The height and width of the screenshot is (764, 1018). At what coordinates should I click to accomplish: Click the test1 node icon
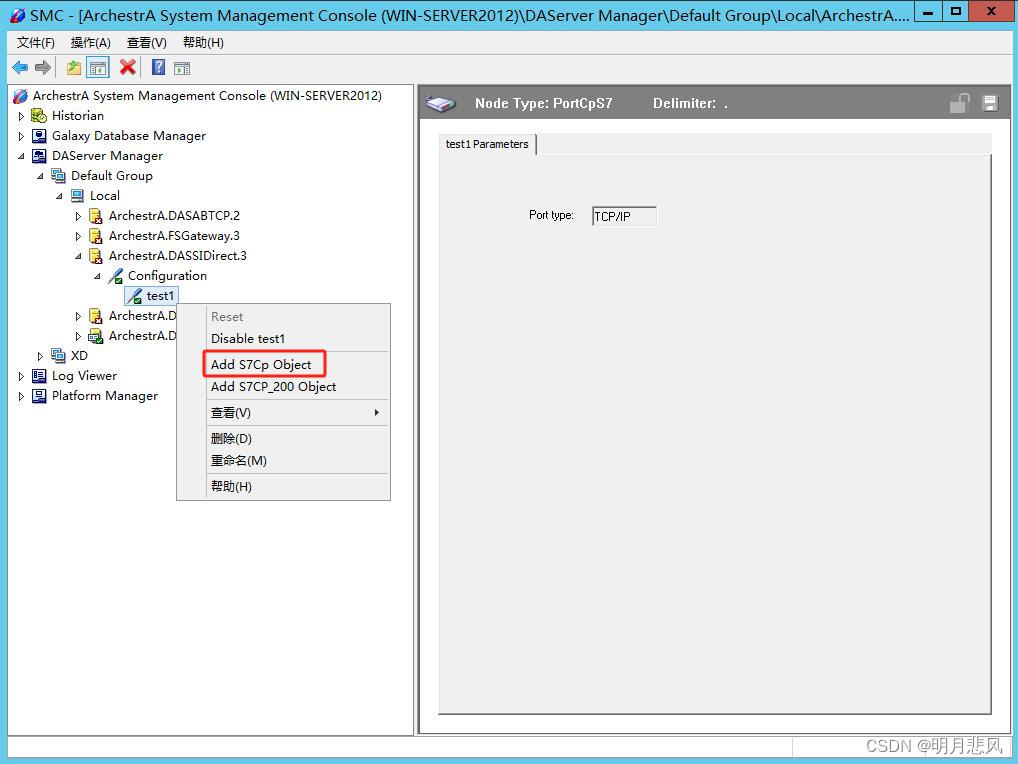click(134, 296)
